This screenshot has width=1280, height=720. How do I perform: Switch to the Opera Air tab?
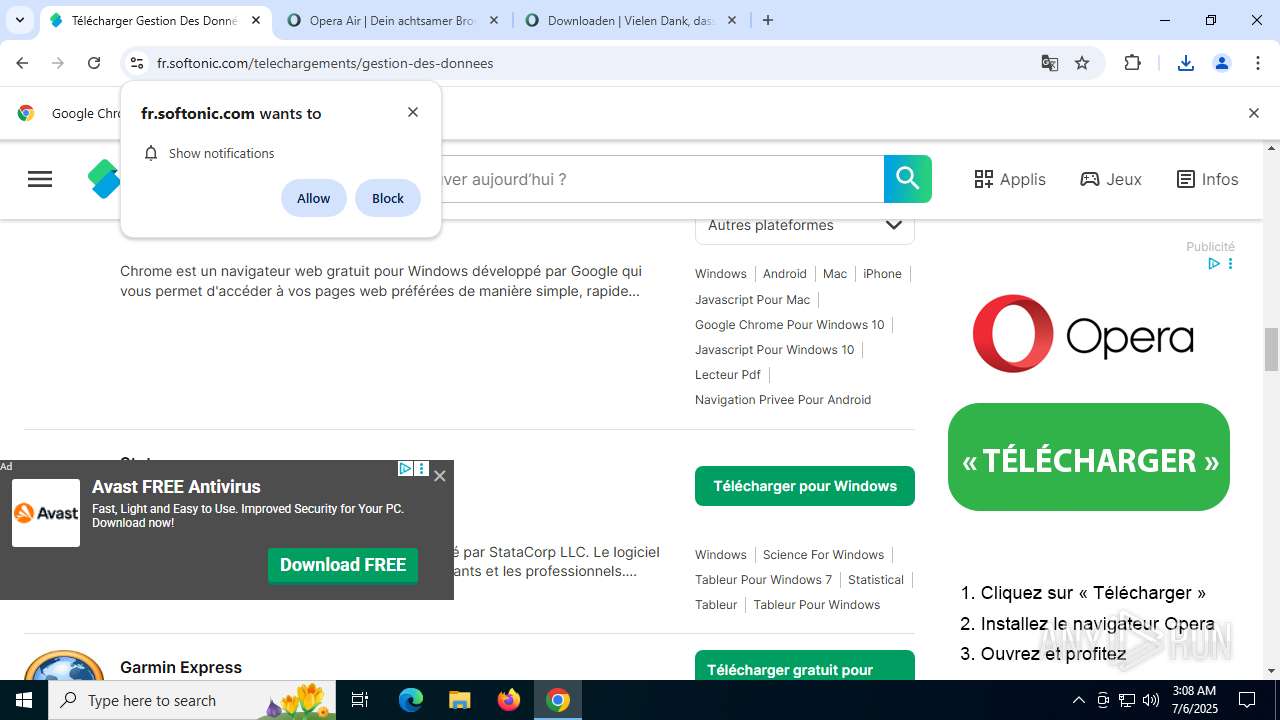click(x=392, y=20)
